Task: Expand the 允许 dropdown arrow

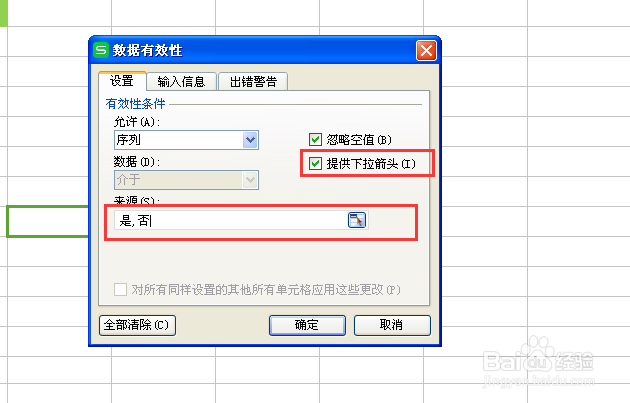Action: click(x=250, y=140)
